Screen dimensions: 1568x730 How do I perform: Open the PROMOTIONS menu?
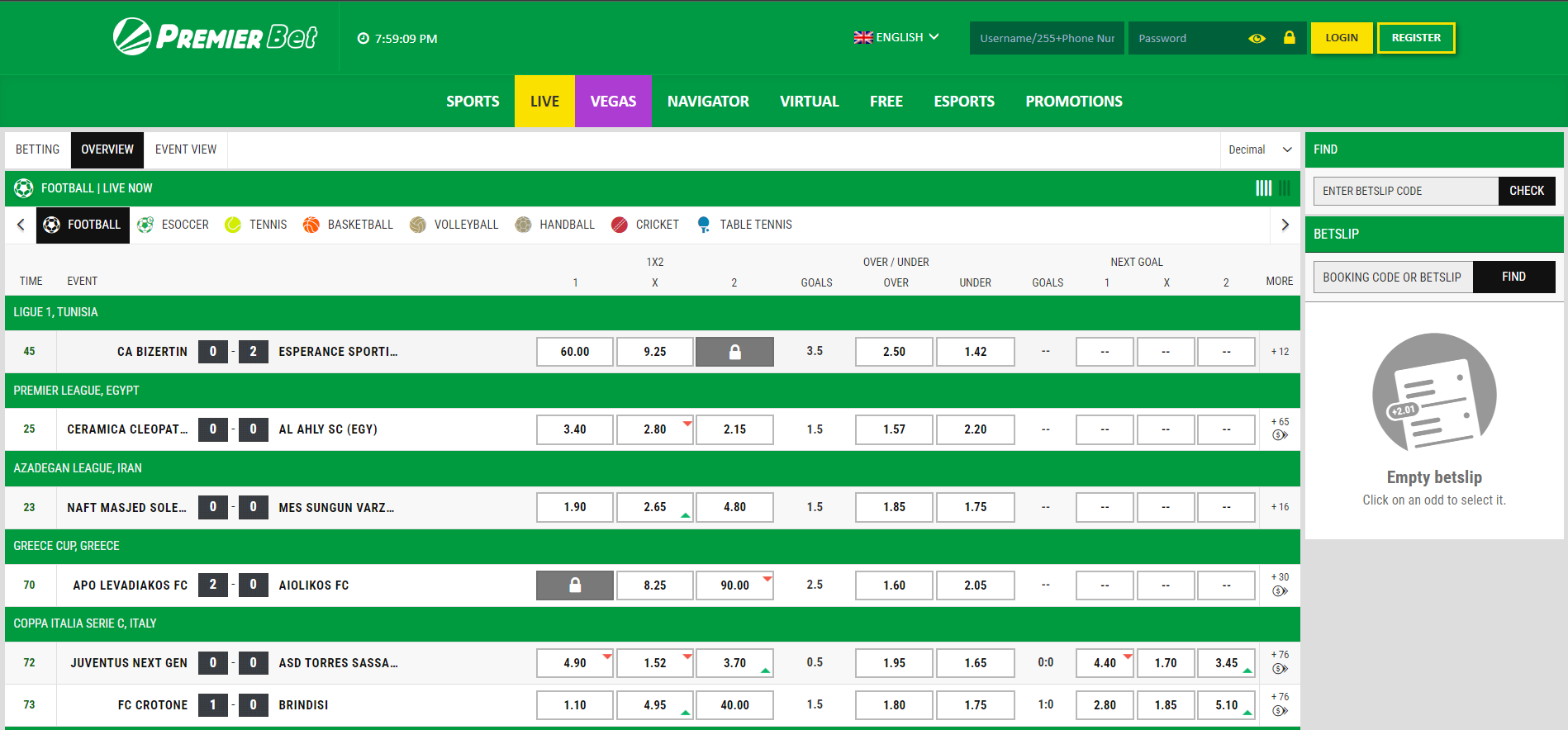tap(1074, 102)
